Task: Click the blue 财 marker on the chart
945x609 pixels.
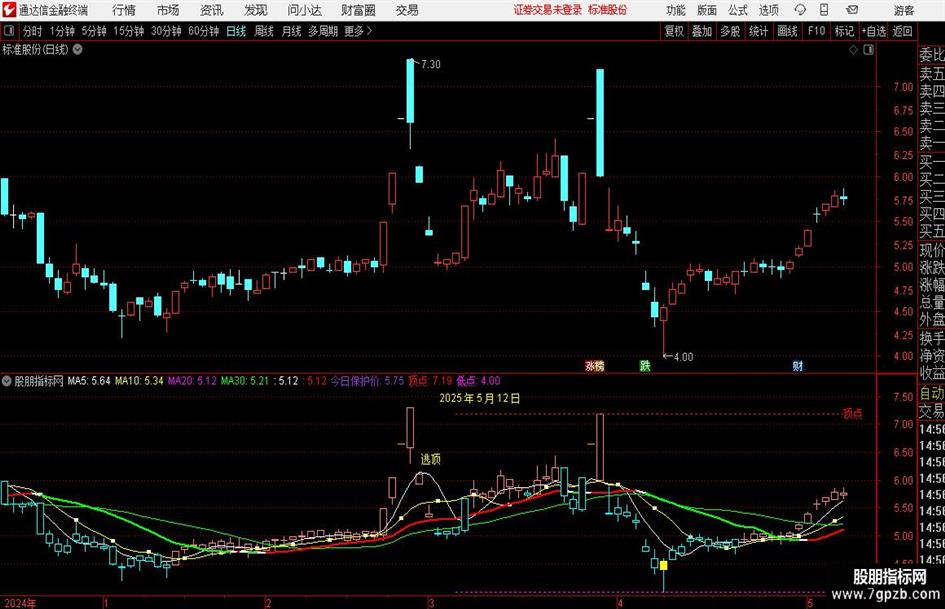Action: pos(797,366)
